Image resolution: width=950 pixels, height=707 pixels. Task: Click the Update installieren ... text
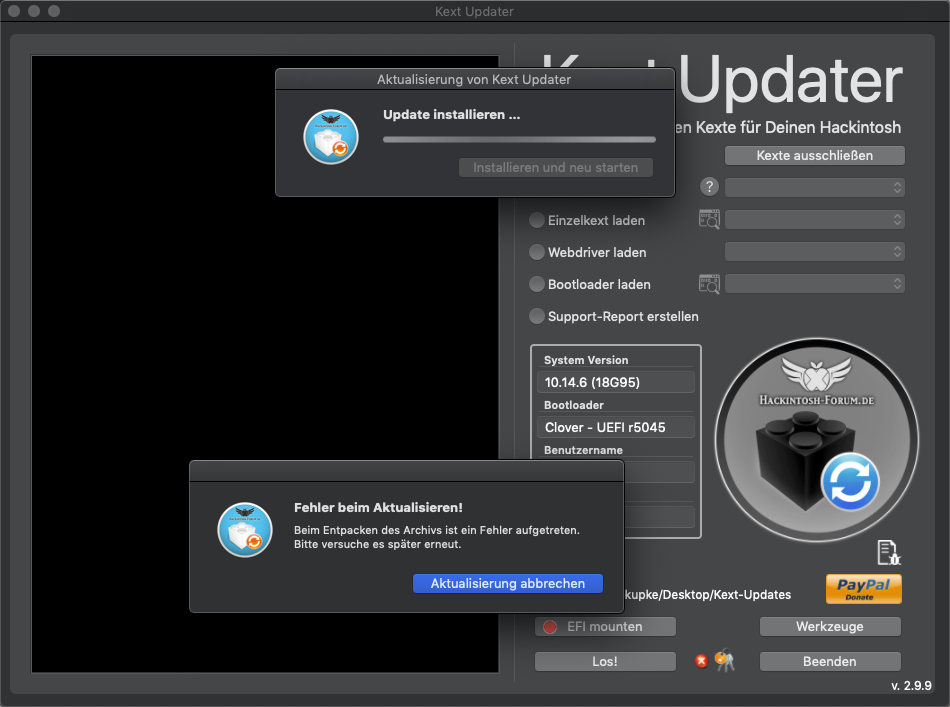click(451, 115)
